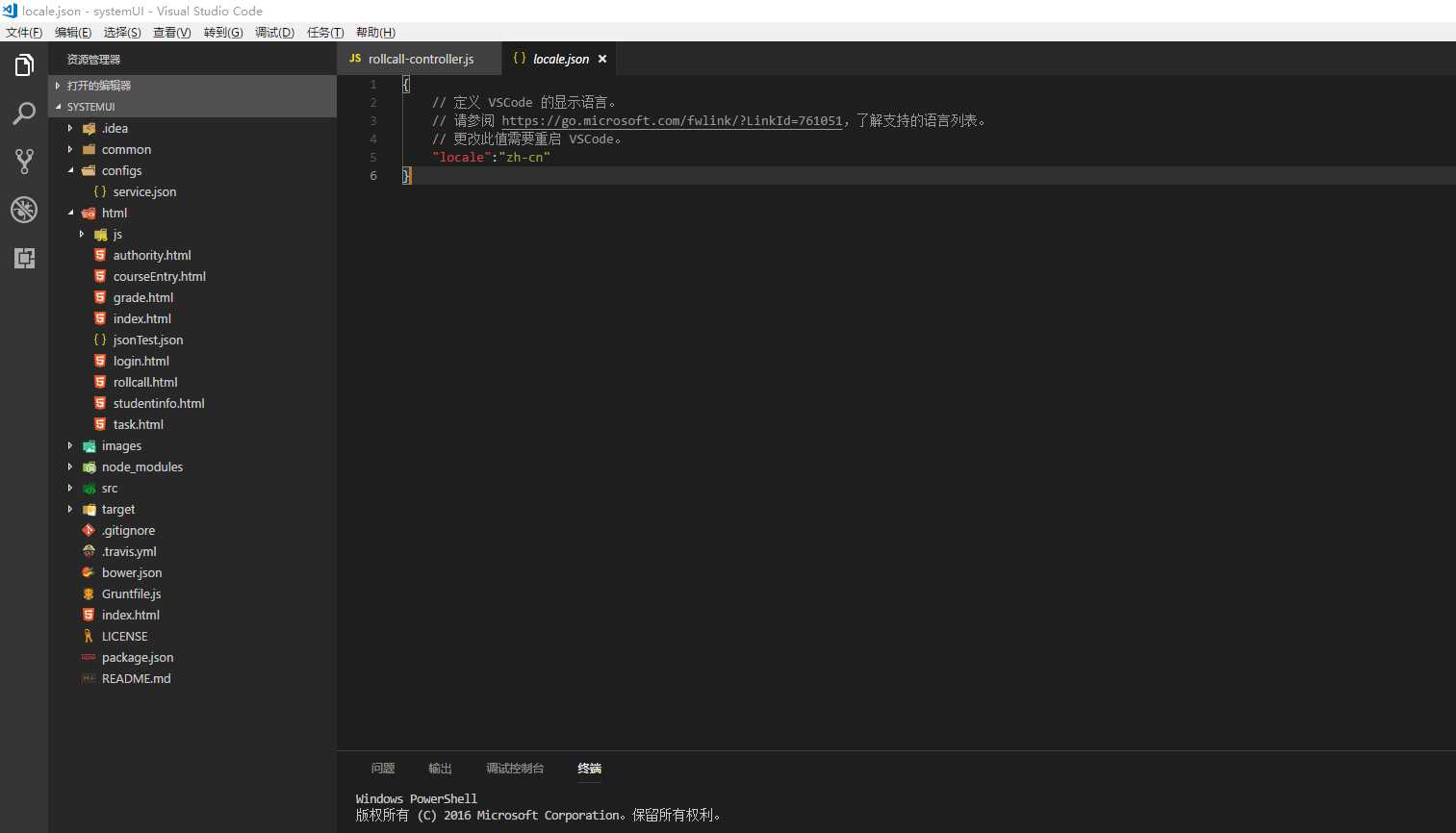The width and height of the screenshot is (1456, 833).
Task: Open login.html in the explorer
Action: click(x=140, y=361)
